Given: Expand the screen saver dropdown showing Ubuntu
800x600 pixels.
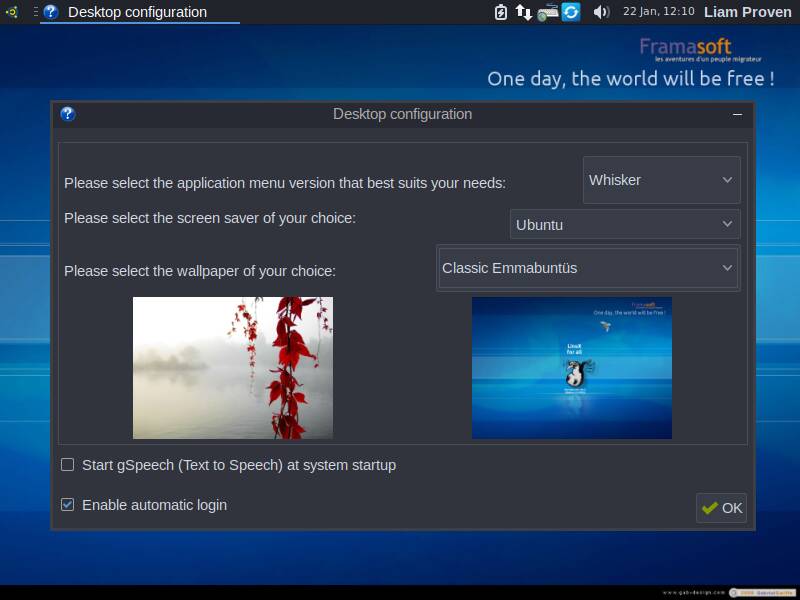Looking at the screenshot, I should [x=625, y=224].
